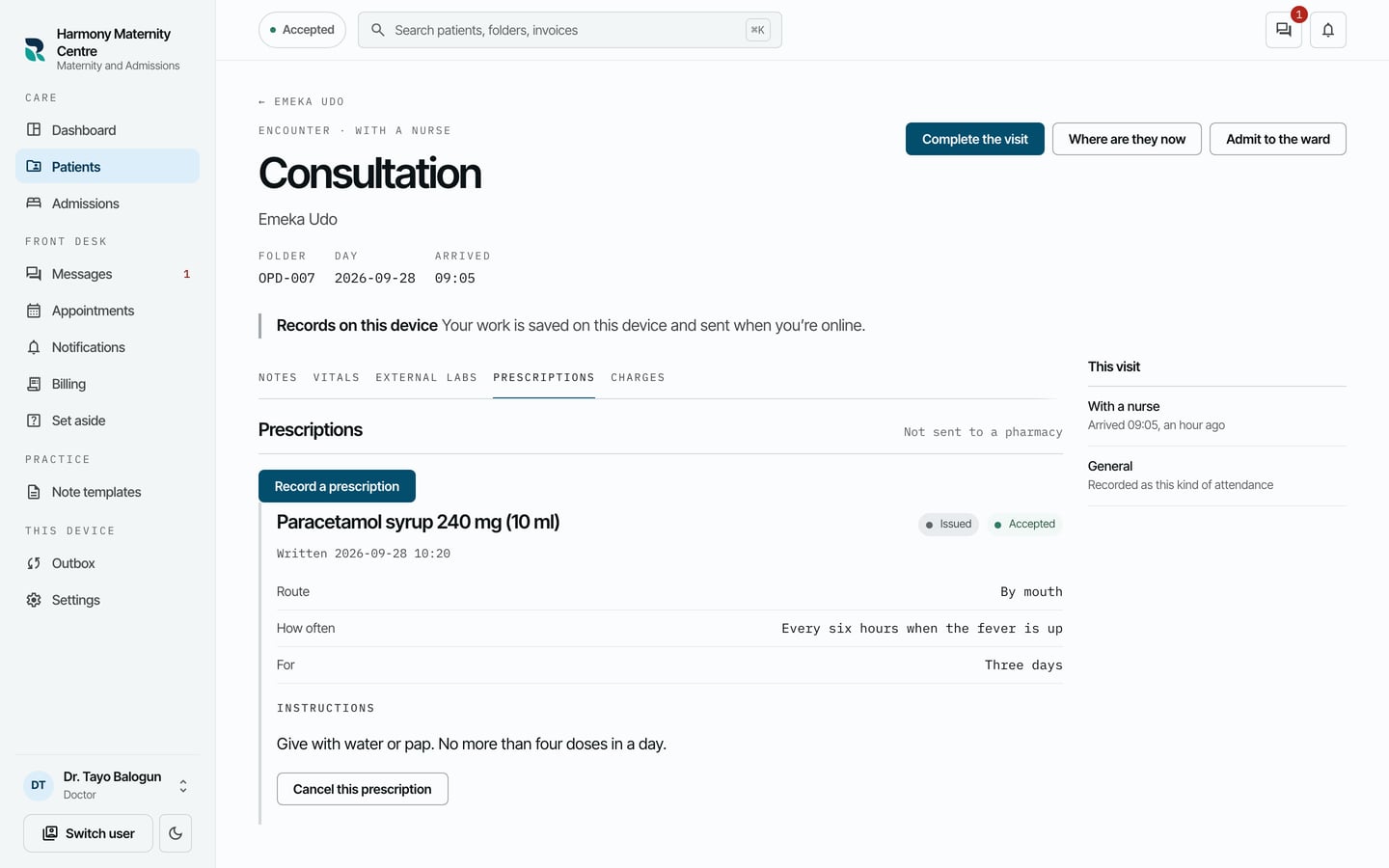Click the Accepted status pill in top bar
The height and width of the screenshot is (868, 1389).
pos(302,30)
